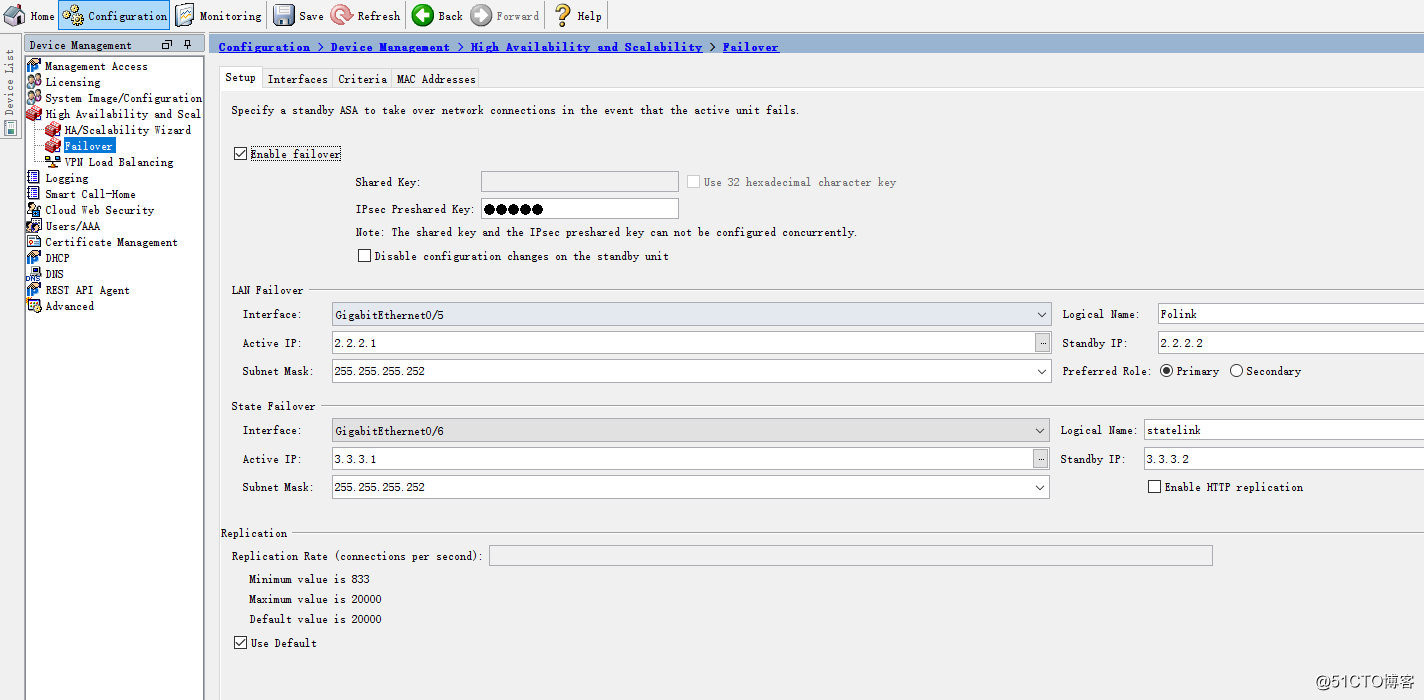Open the State Failover Subnet Mask dropdown
This screenshot has width=1424, height=700.
[x=1042, y=487]
